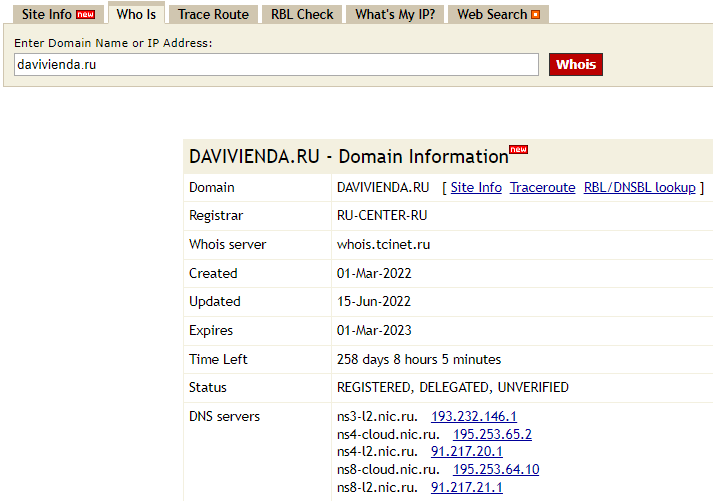Screen dimensions: 713x501
Task: Open the RBL/DNSBL lookup link
Action: (640, 187)
